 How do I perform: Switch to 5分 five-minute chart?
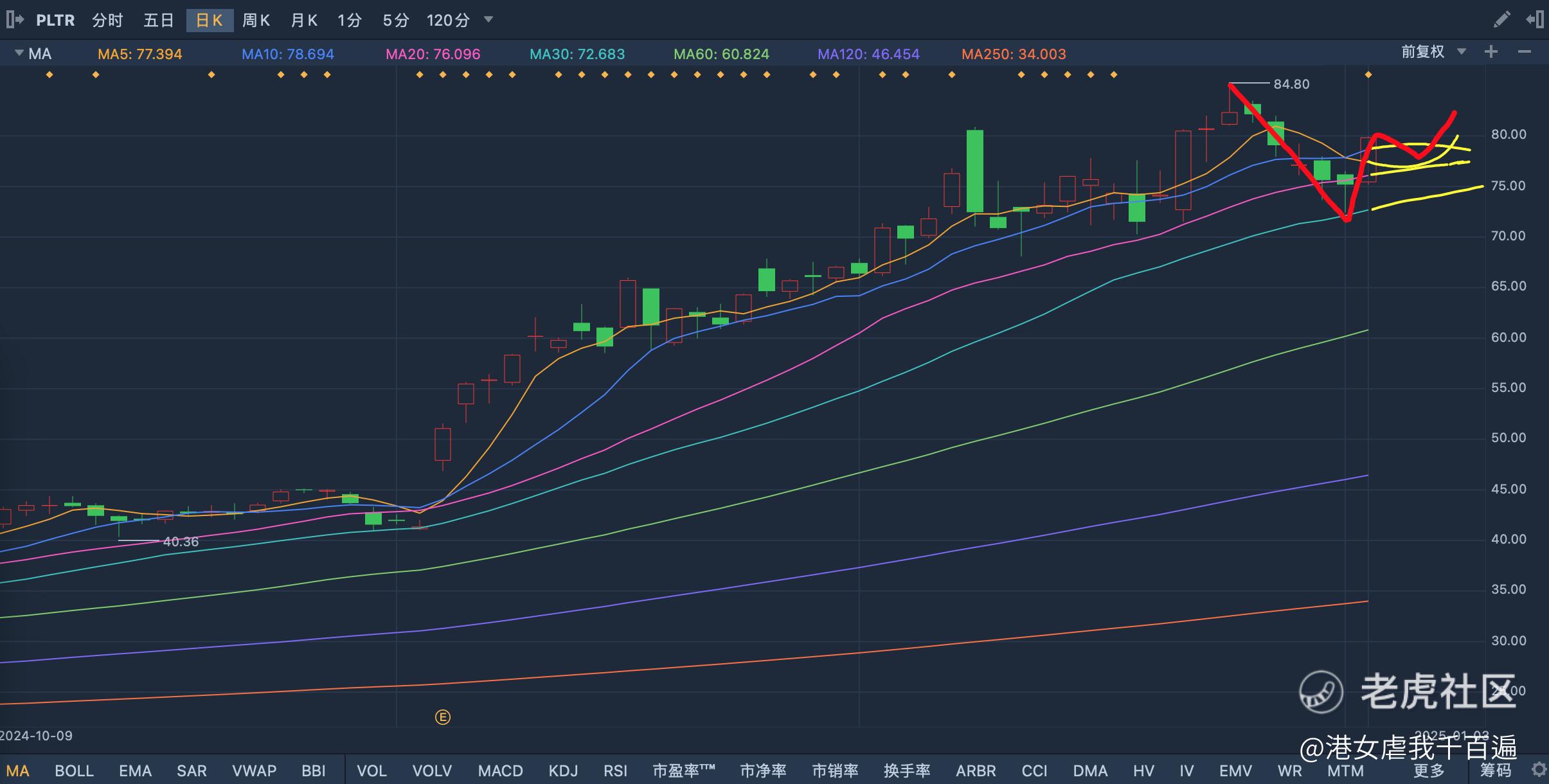(x=396, y=21)
